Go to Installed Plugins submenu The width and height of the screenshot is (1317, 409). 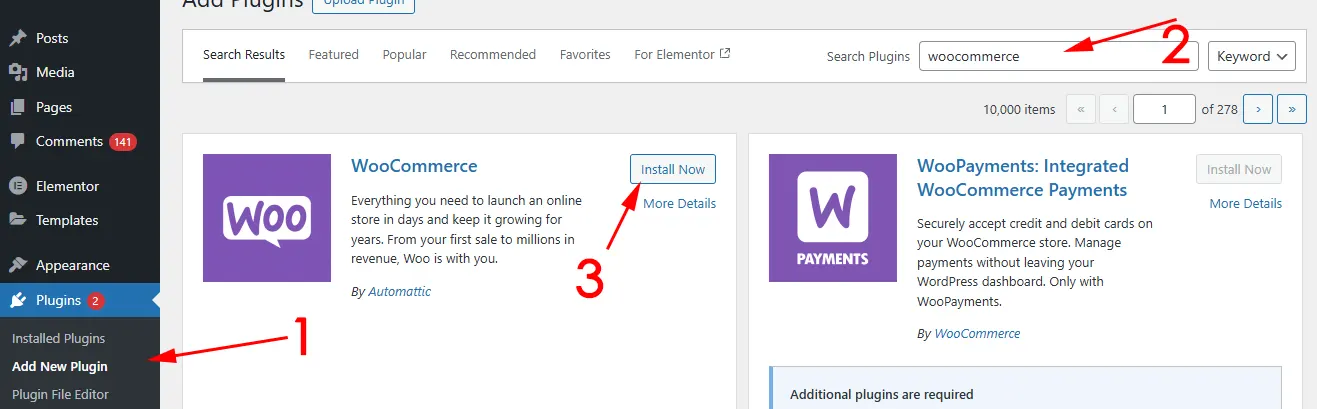(x=58, y=338)
